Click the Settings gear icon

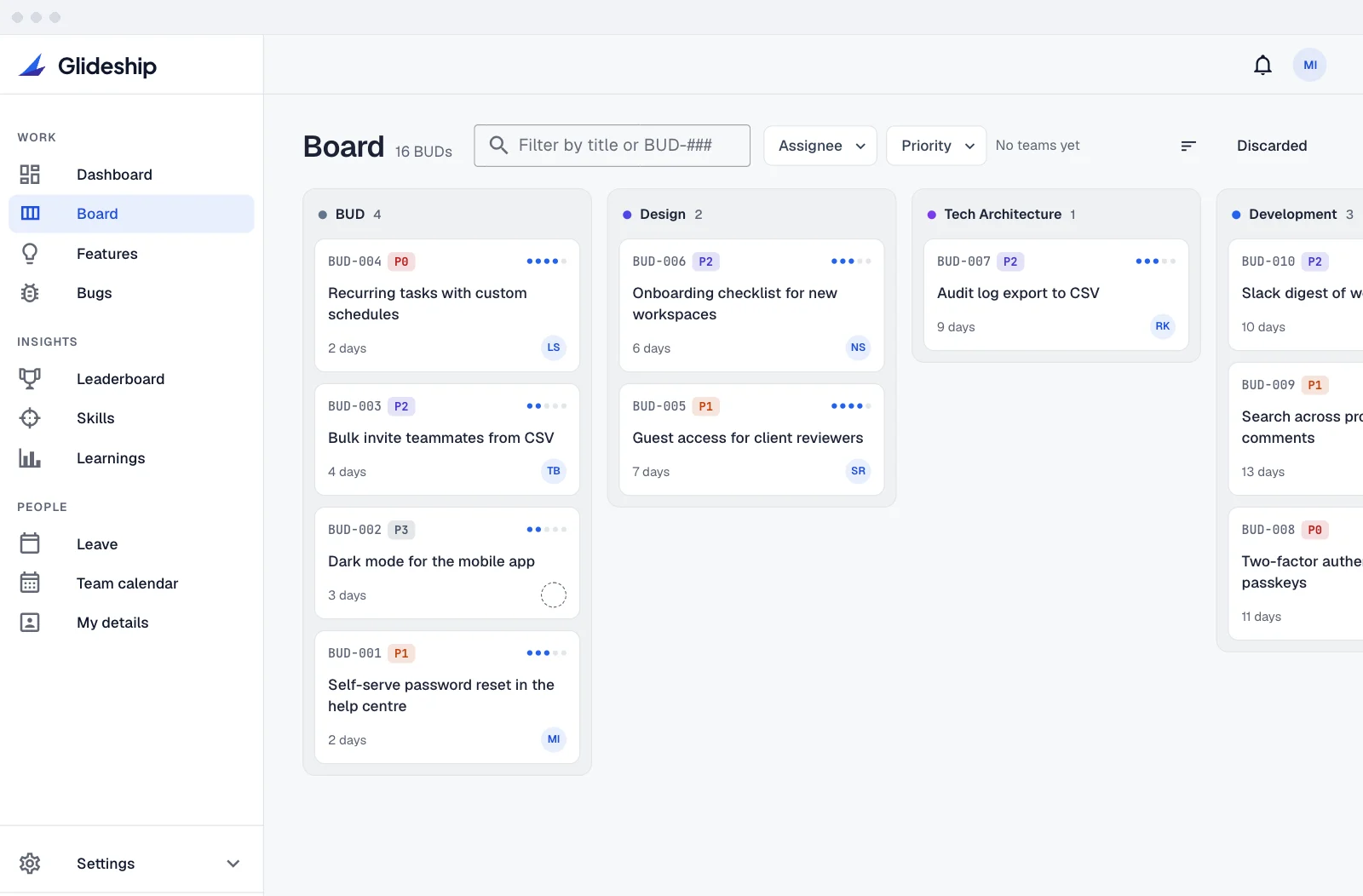click(x=30, y=864)
